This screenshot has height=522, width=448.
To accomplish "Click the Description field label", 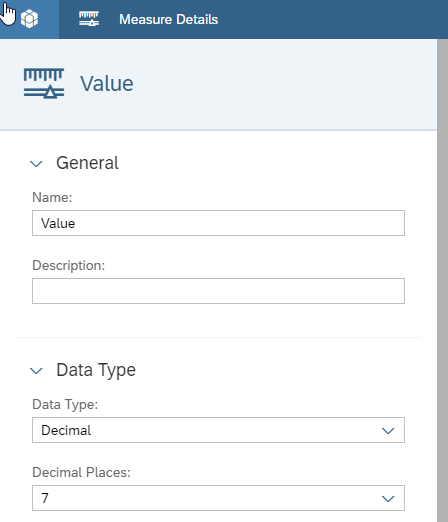I will [68, 265].
